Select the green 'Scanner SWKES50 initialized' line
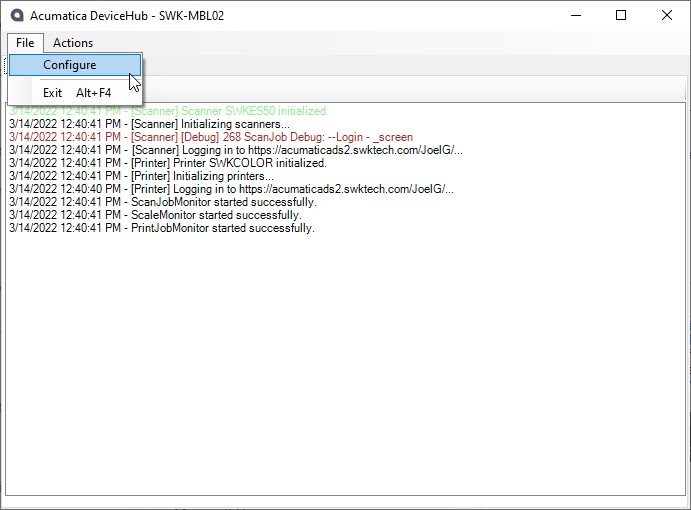691x510 pixels. pos(169,111)
